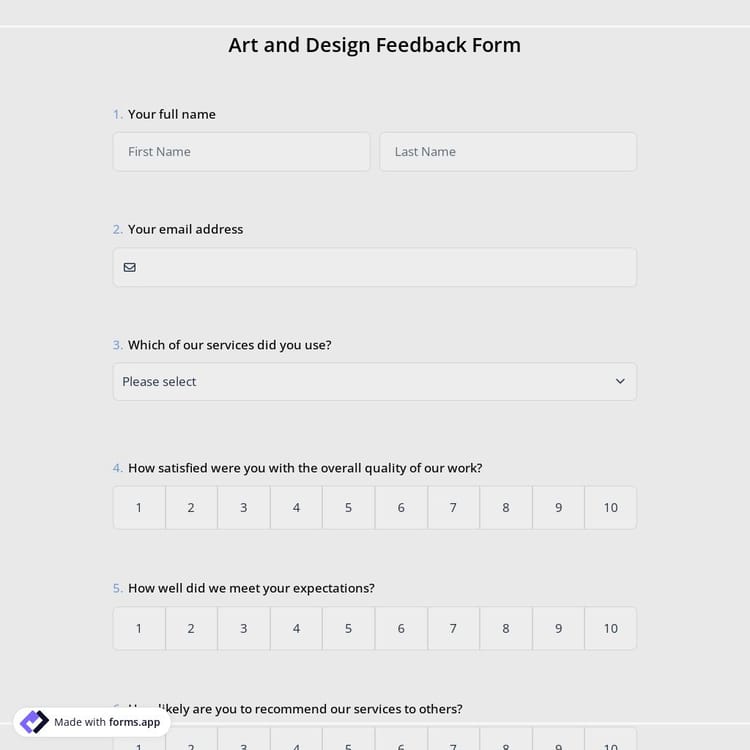Choose 6 for overall quality of work
The width and height of the screenshot is (750, 750).
pos(401,508)
